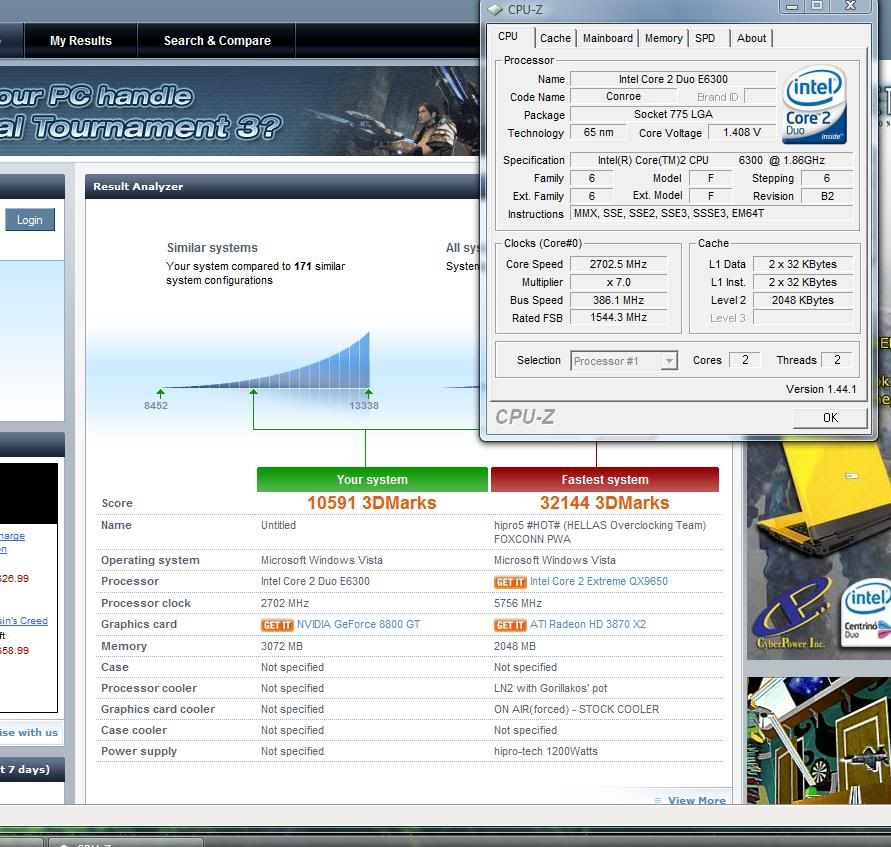
Task: Minimize the CPU-Z window
Action: [792, 7]
